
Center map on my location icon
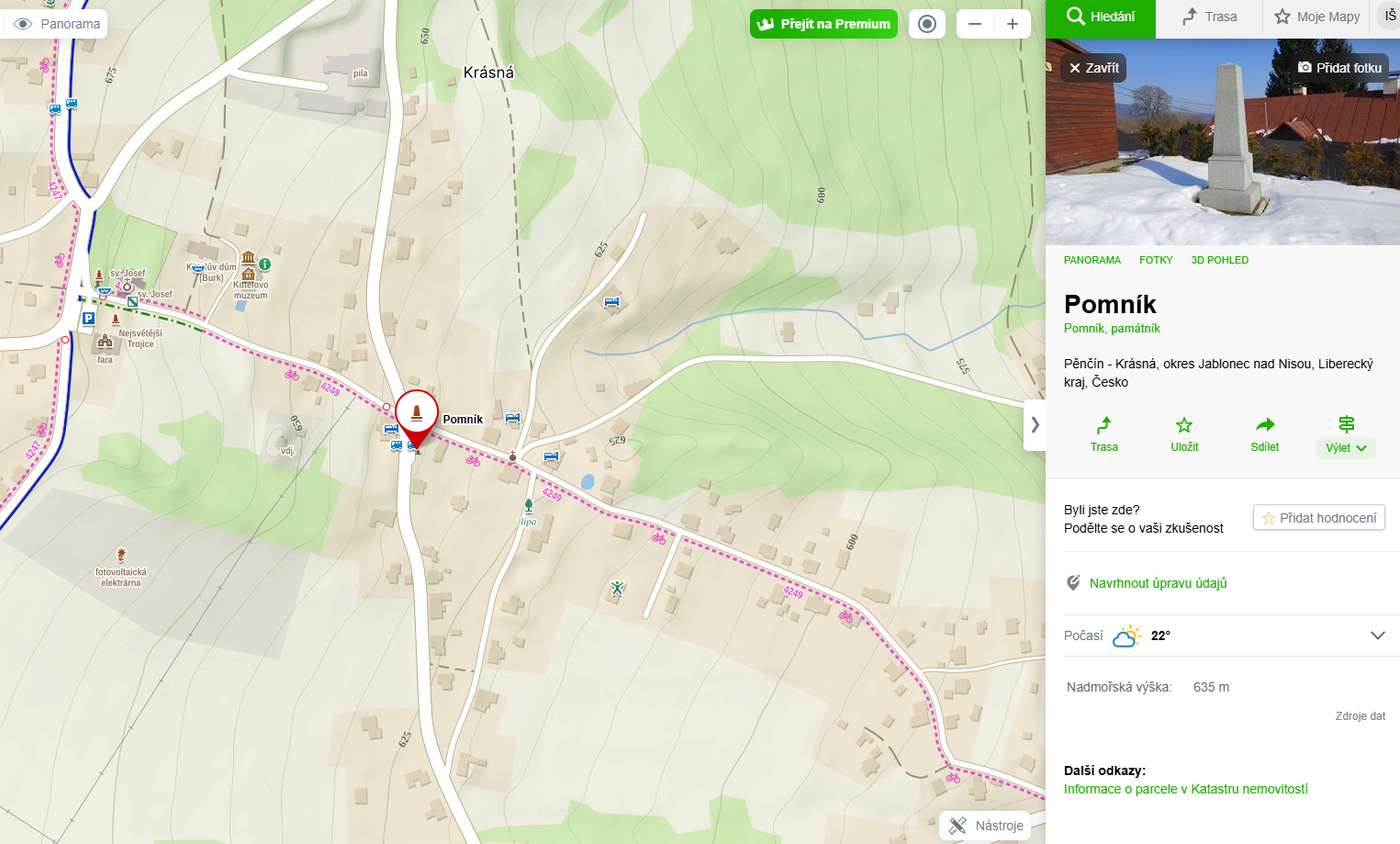pos(927,24)
